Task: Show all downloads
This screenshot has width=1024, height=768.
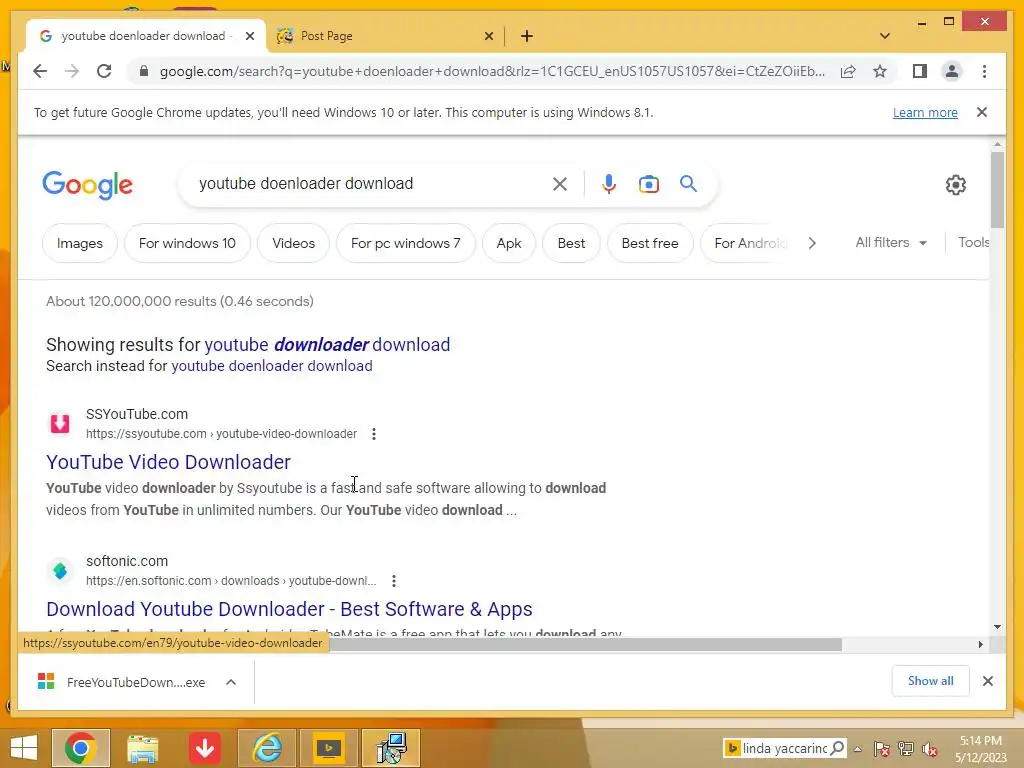Action: tap(930, 681)
